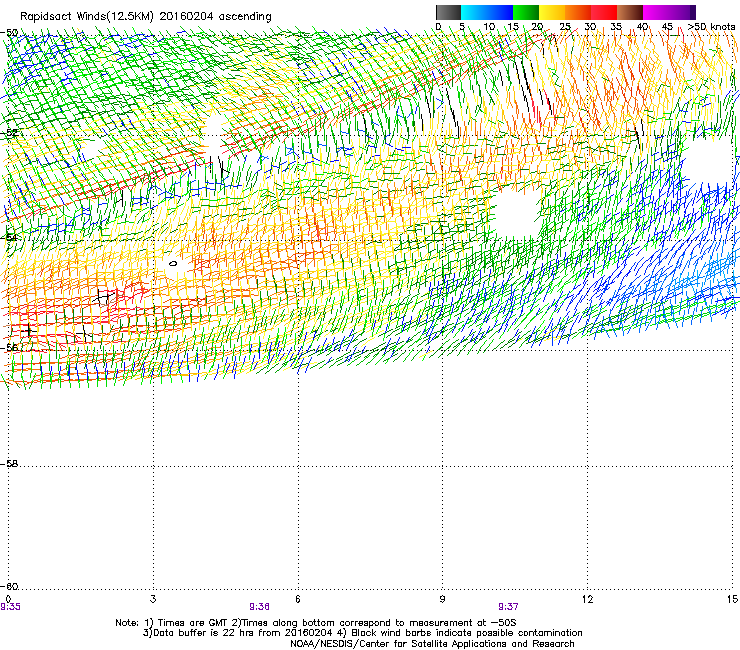Screen dimensions: 740x650
Task: Click the latitude label '-58'
Action: tap(9, 464)
